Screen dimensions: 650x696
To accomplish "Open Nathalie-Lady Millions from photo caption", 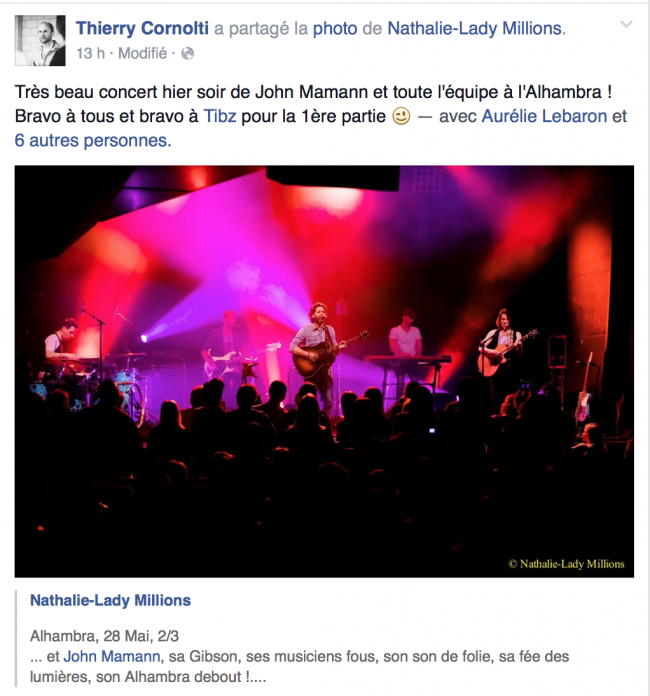I will [111, 600].
